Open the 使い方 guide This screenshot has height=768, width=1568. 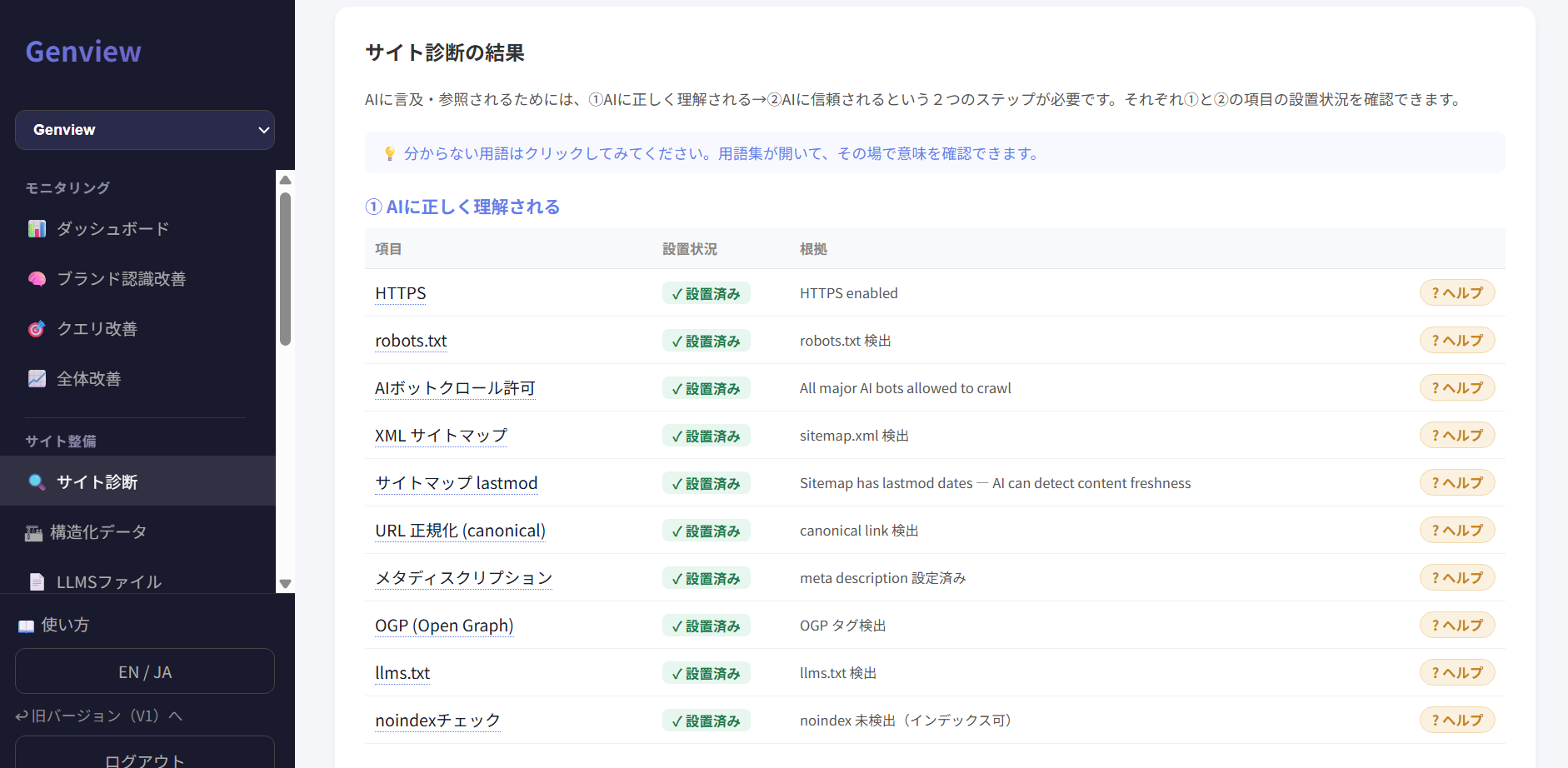click(53, 626)
